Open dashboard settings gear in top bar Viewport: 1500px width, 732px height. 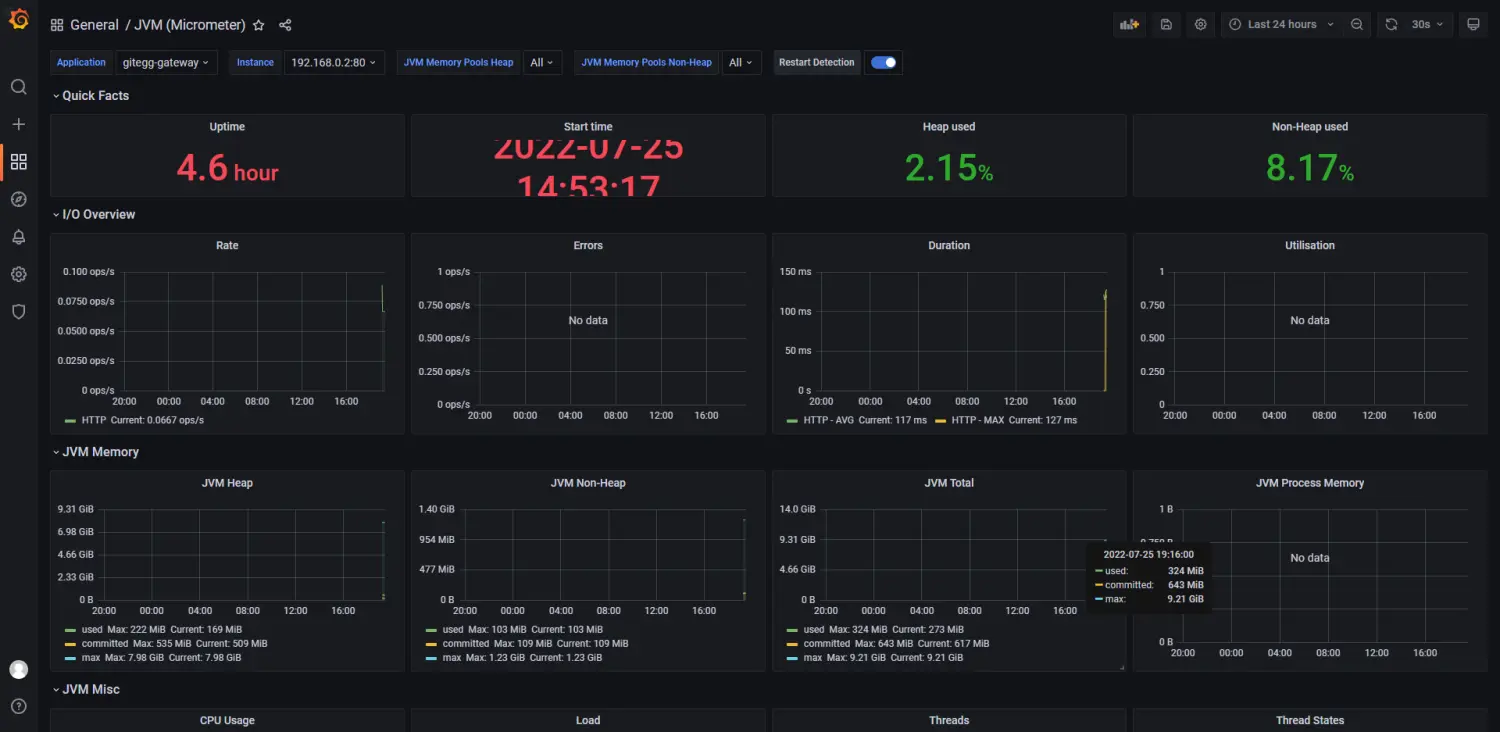point(1201,25)
